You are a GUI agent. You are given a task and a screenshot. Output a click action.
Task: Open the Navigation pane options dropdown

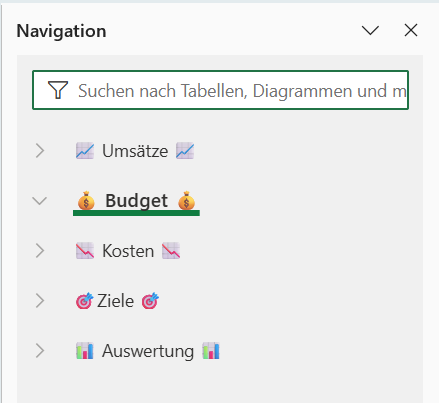[x=370, y=30]
